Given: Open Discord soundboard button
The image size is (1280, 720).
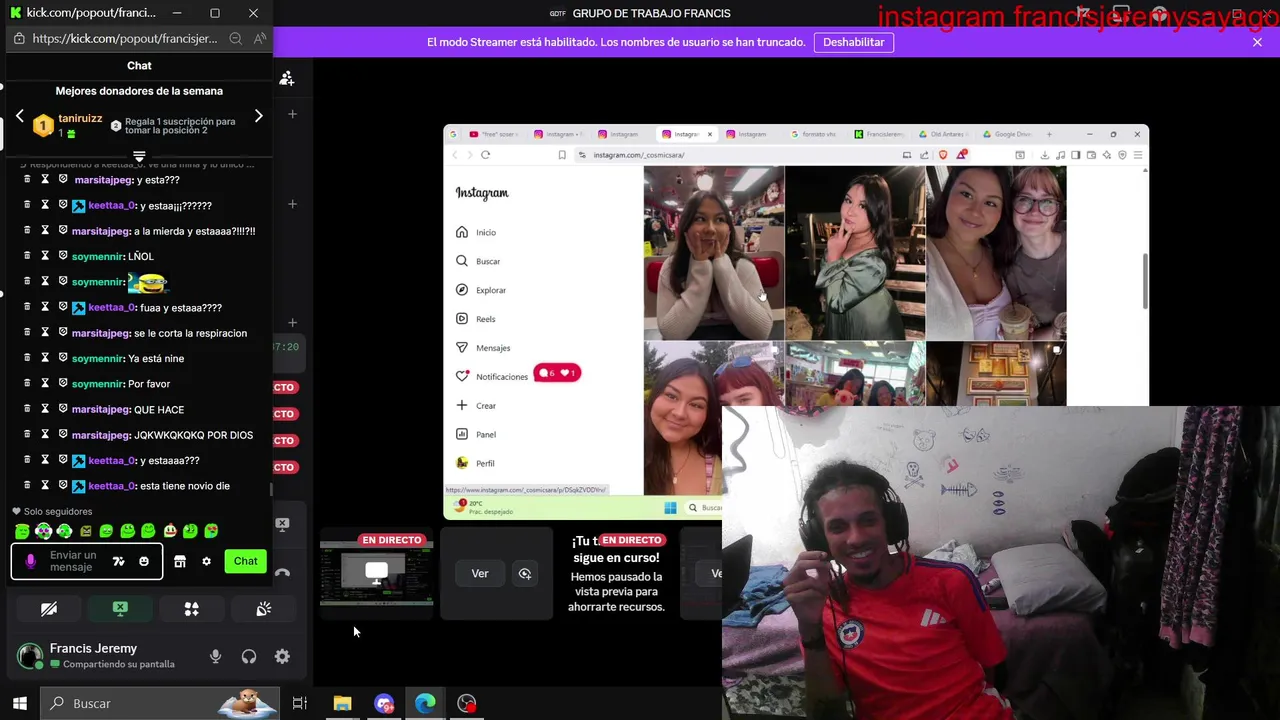Looking at the screenshot, I should coord(264,608).
